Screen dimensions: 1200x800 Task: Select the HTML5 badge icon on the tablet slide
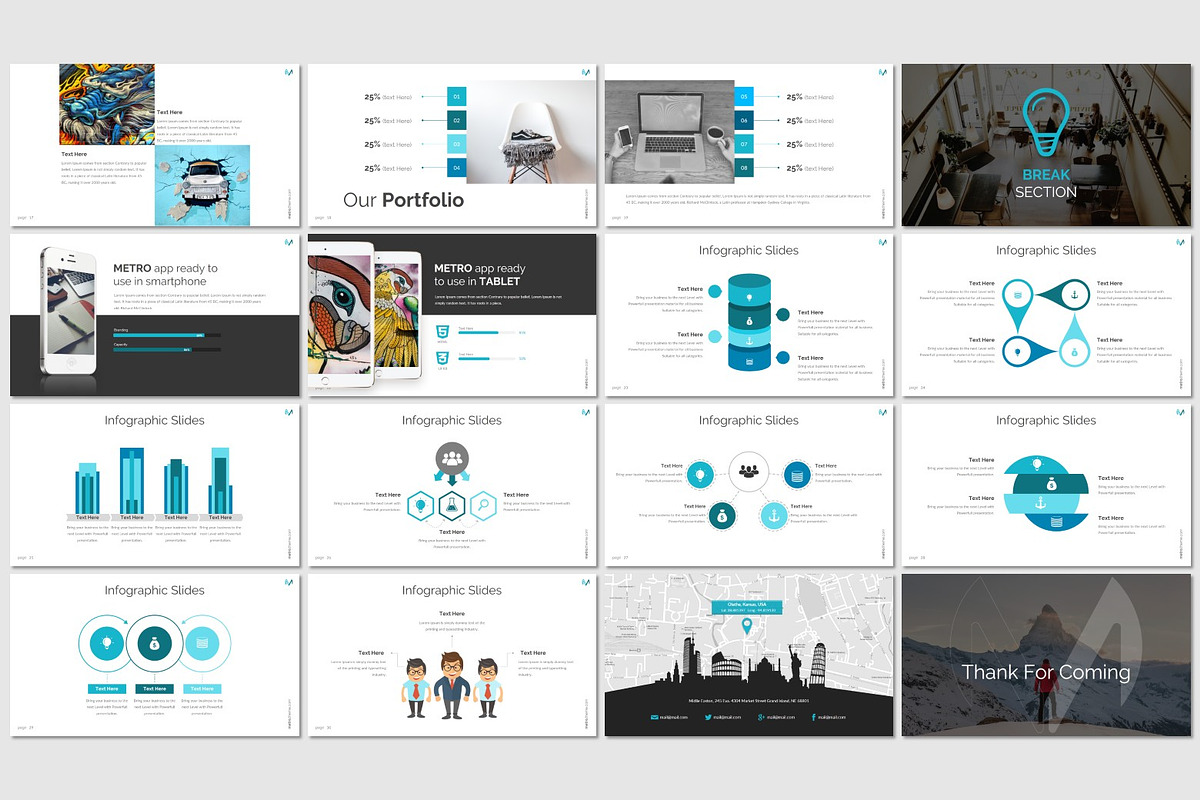(x=441, y=331)
